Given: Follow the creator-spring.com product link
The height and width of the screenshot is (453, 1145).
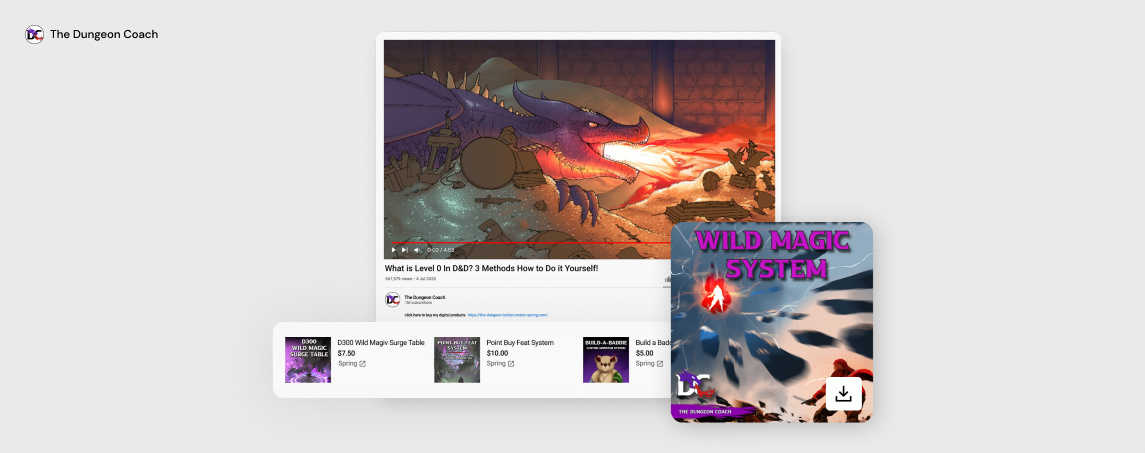Looking at the screenshot, I should (x=508, y=315).
